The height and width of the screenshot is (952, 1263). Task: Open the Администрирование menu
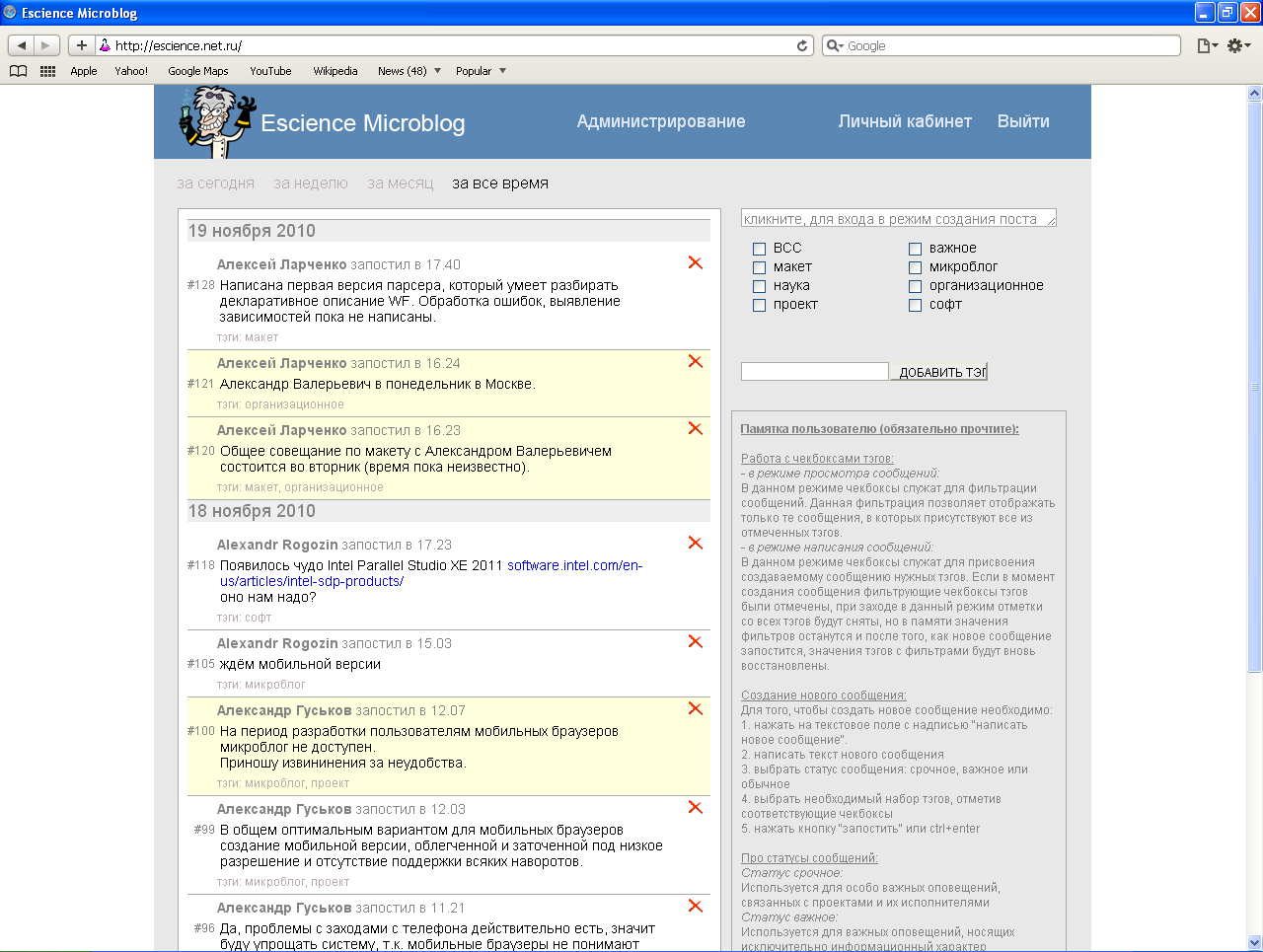pyautogui.click(x=661, y=121)
